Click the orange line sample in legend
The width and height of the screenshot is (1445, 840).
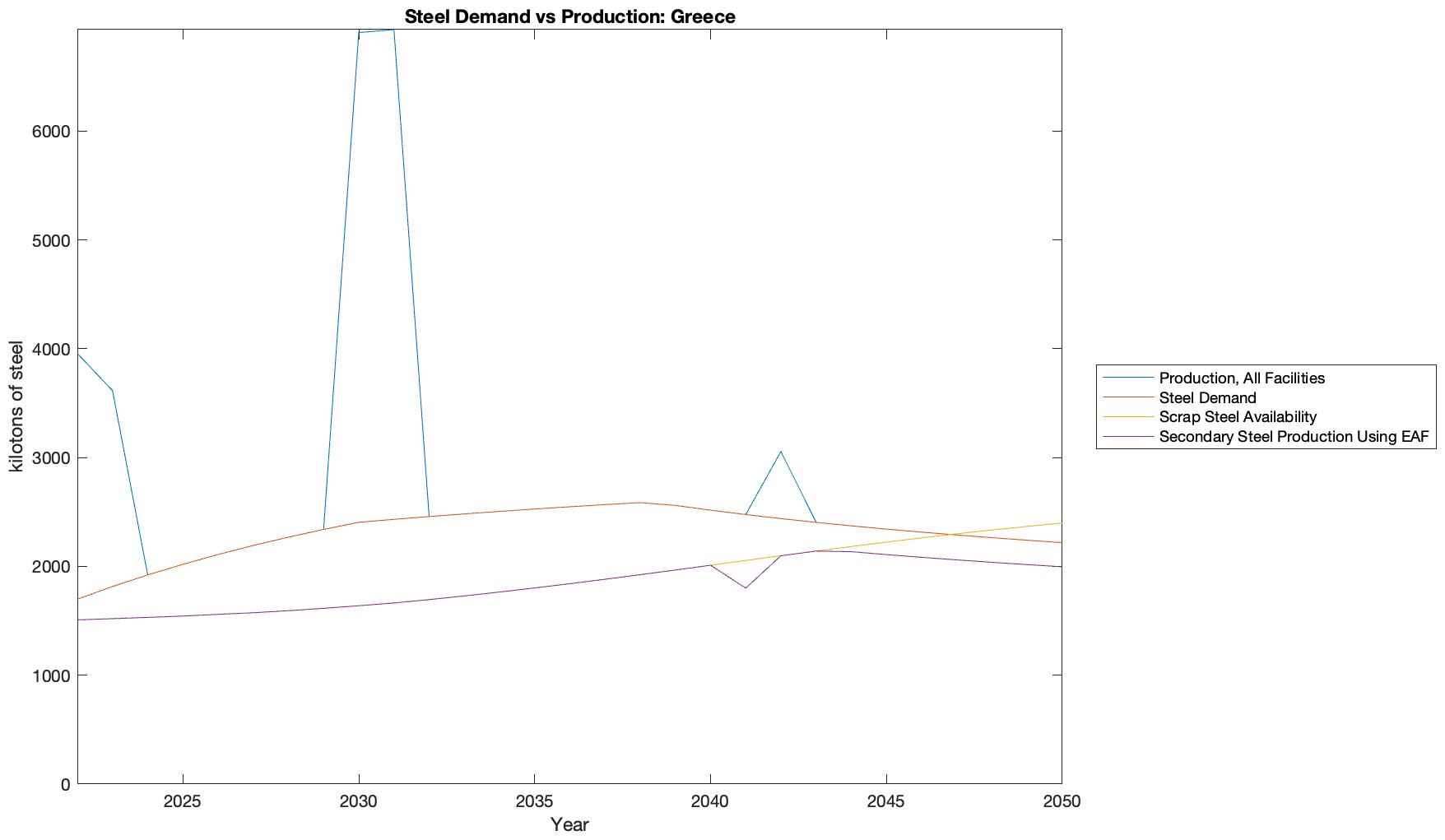(x=1127, y=398)
